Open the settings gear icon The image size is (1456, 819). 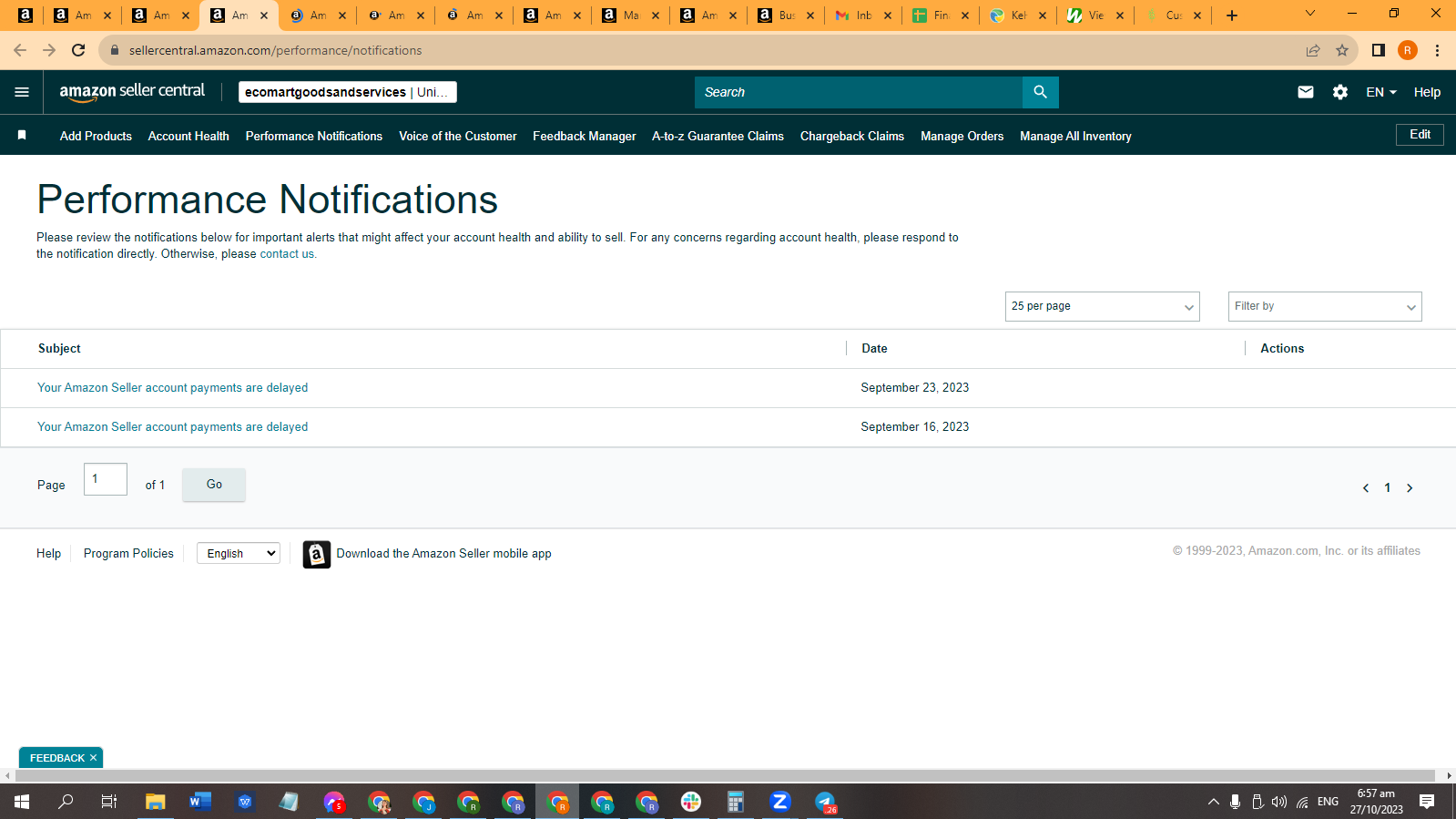click(x=1339, y=92)
